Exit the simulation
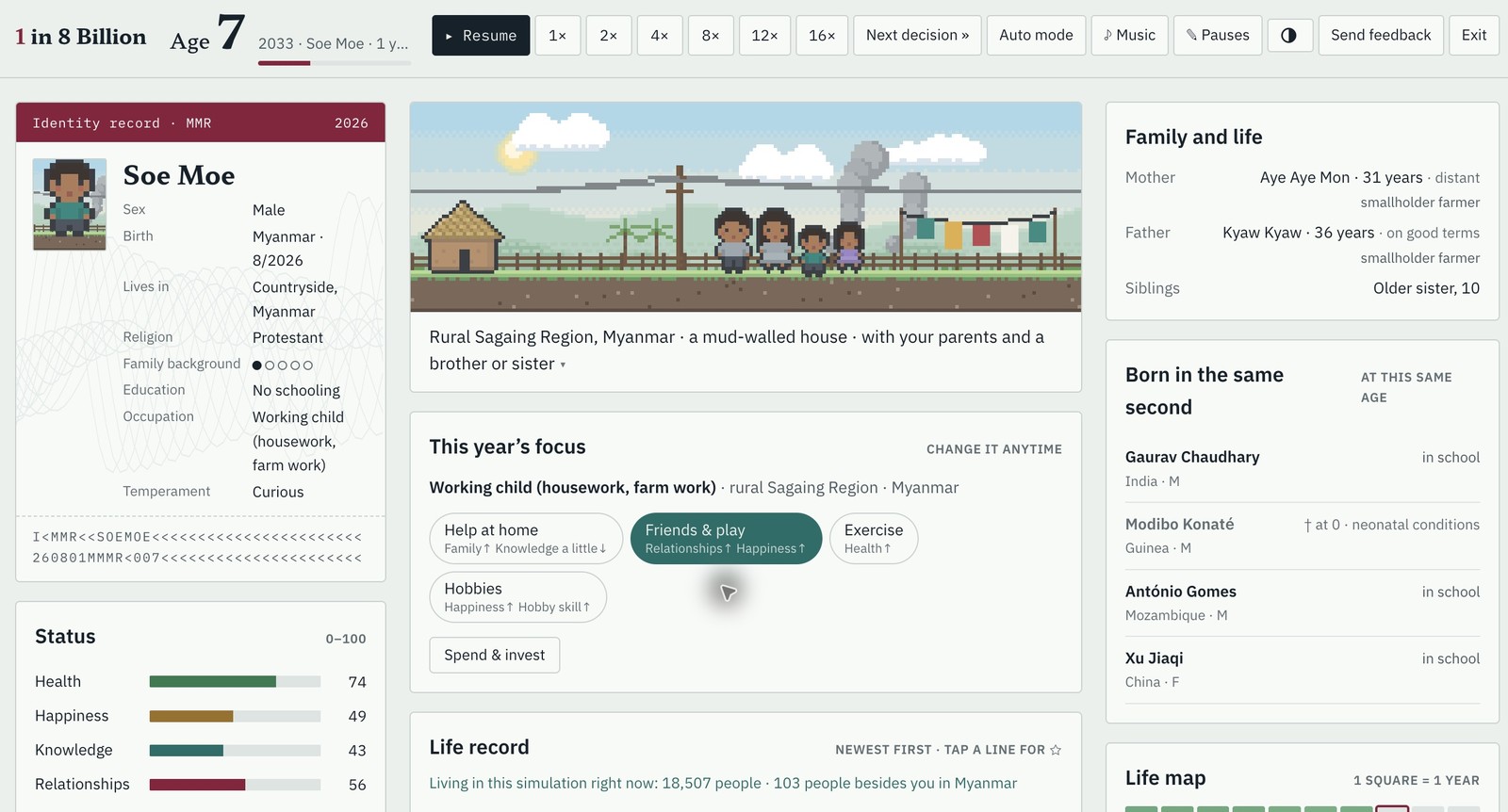The image size is (1508, 812). 1474,35
